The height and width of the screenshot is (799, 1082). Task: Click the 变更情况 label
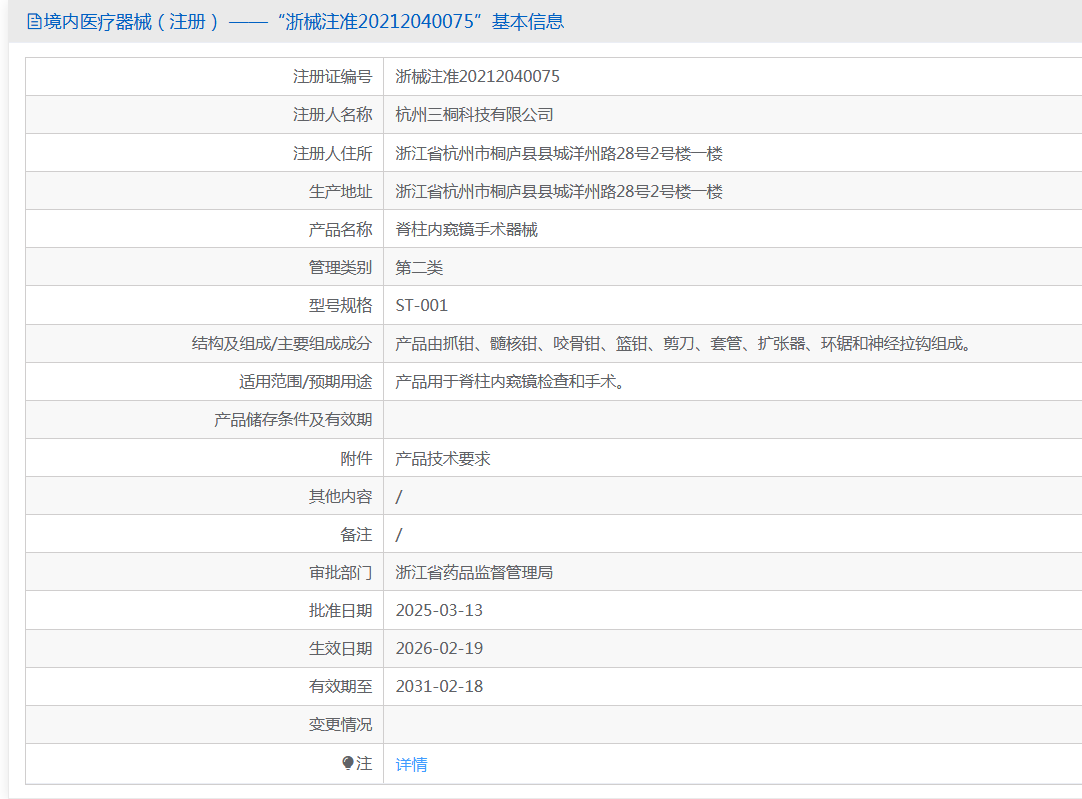[x=340, y=724]
